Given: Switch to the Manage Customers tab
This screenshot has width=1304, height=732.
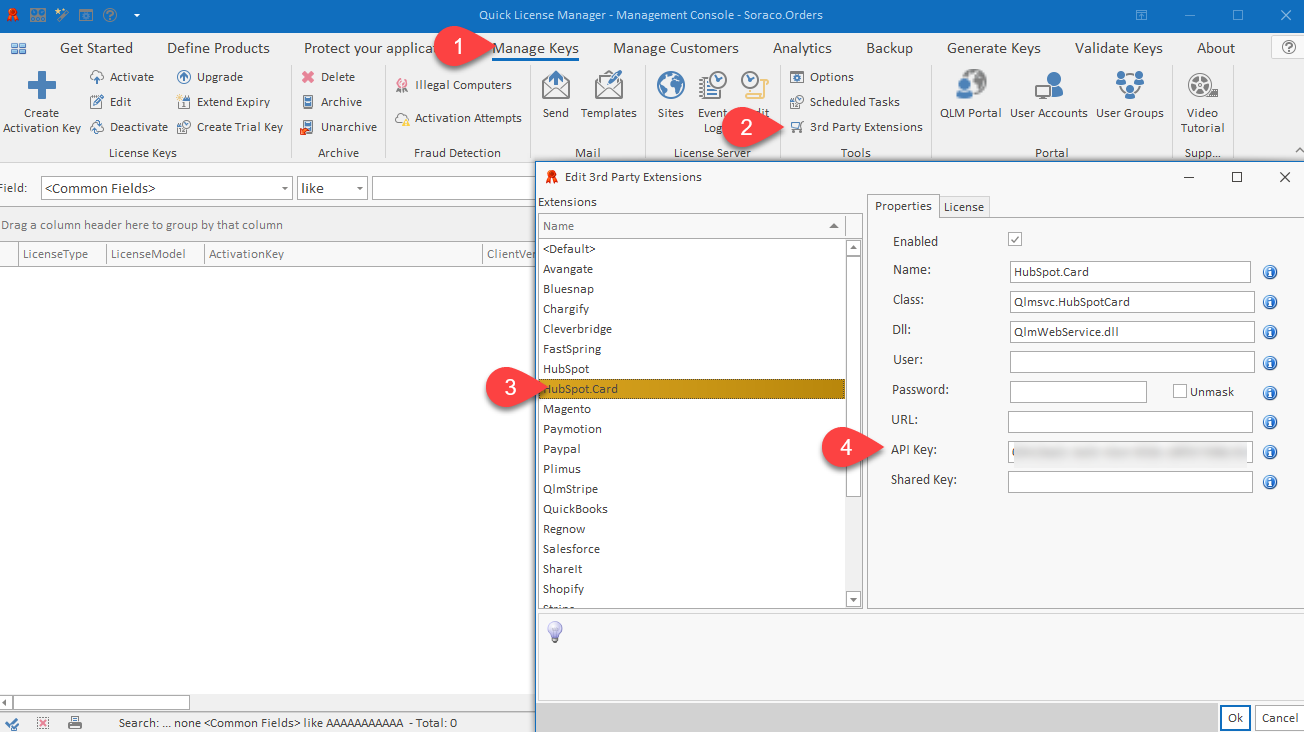Looking at the screenshot, I should pos(676,48).
